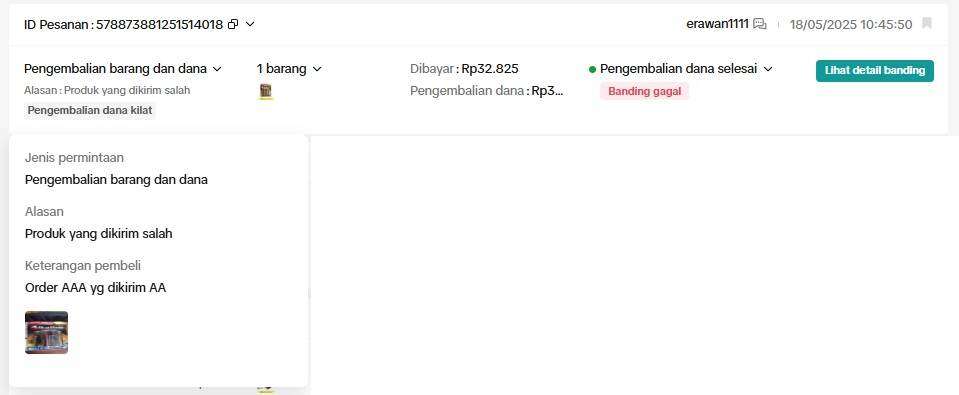
Task: Open the small product thumbnail under 1 barang
Action: [265, 92]
